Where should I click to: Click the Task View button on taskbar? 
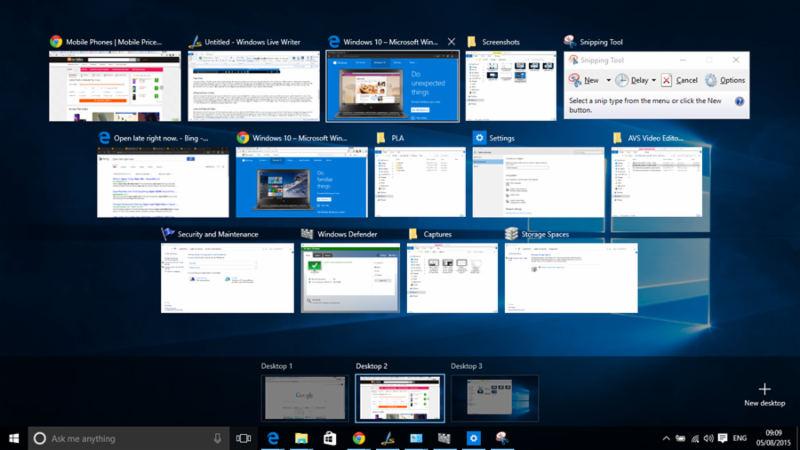point(243,438)
